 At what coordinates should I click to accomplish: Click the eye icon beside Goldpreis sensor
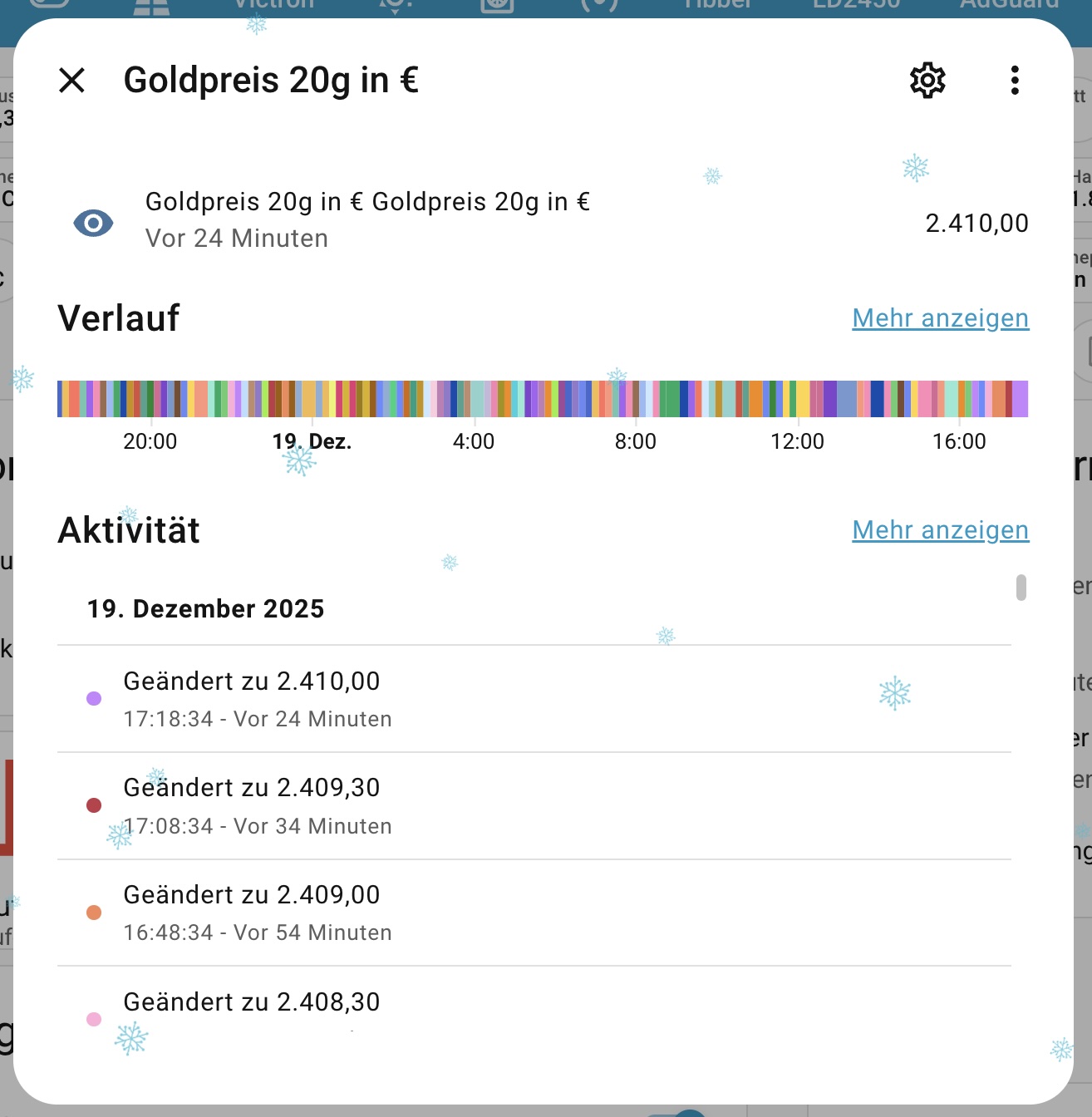click(x=93, y=223)
